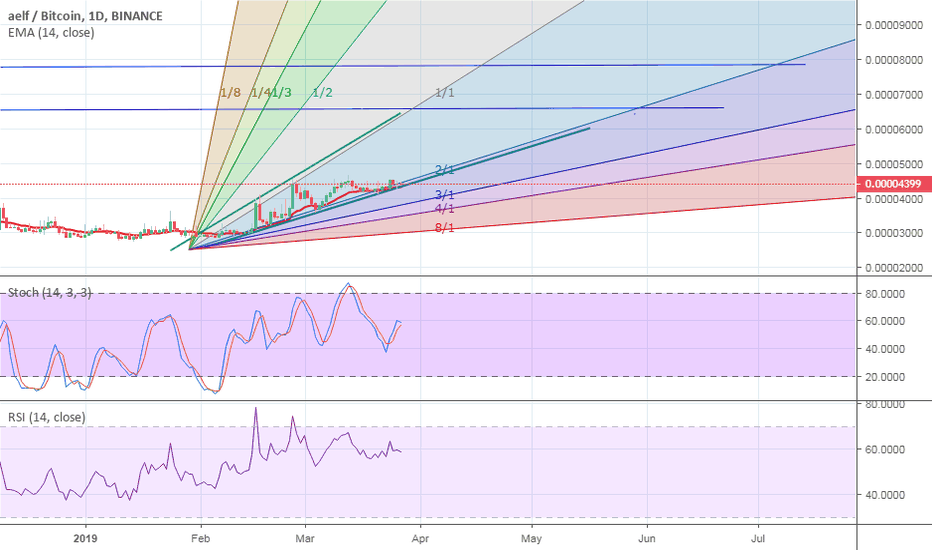This screenshot has width=932, height=550.
Task: Select the 1/8 Gann fan label
Action: pos(231,93)
